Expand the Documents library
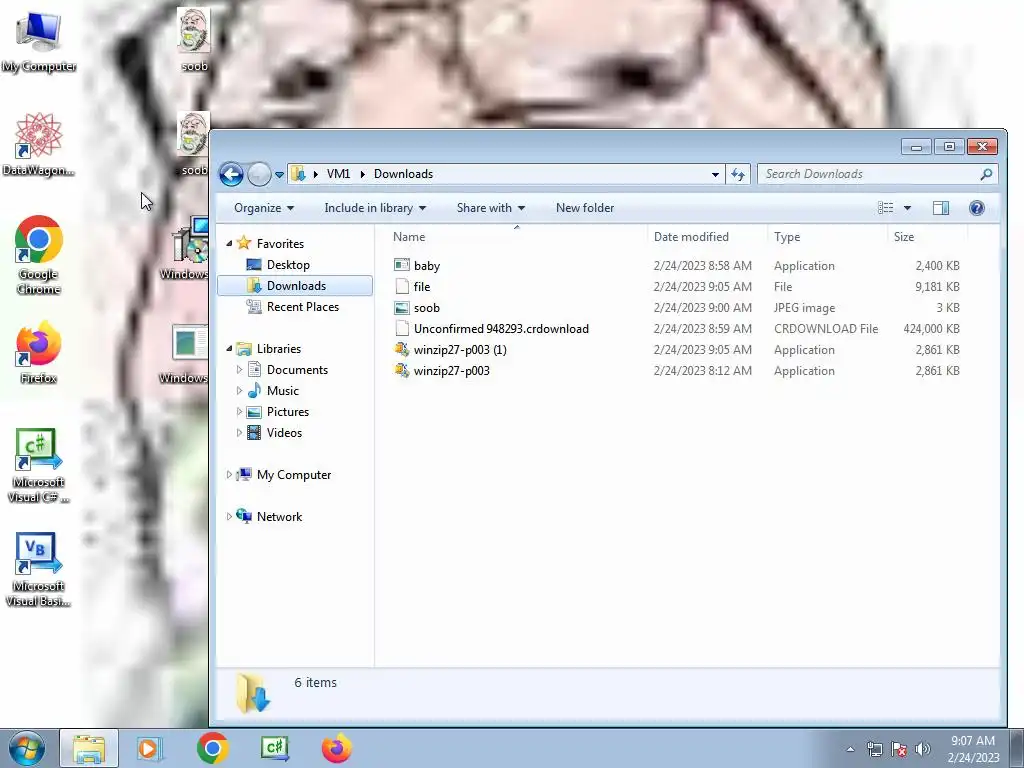1024x768 pixels. (x=239, y=370)
